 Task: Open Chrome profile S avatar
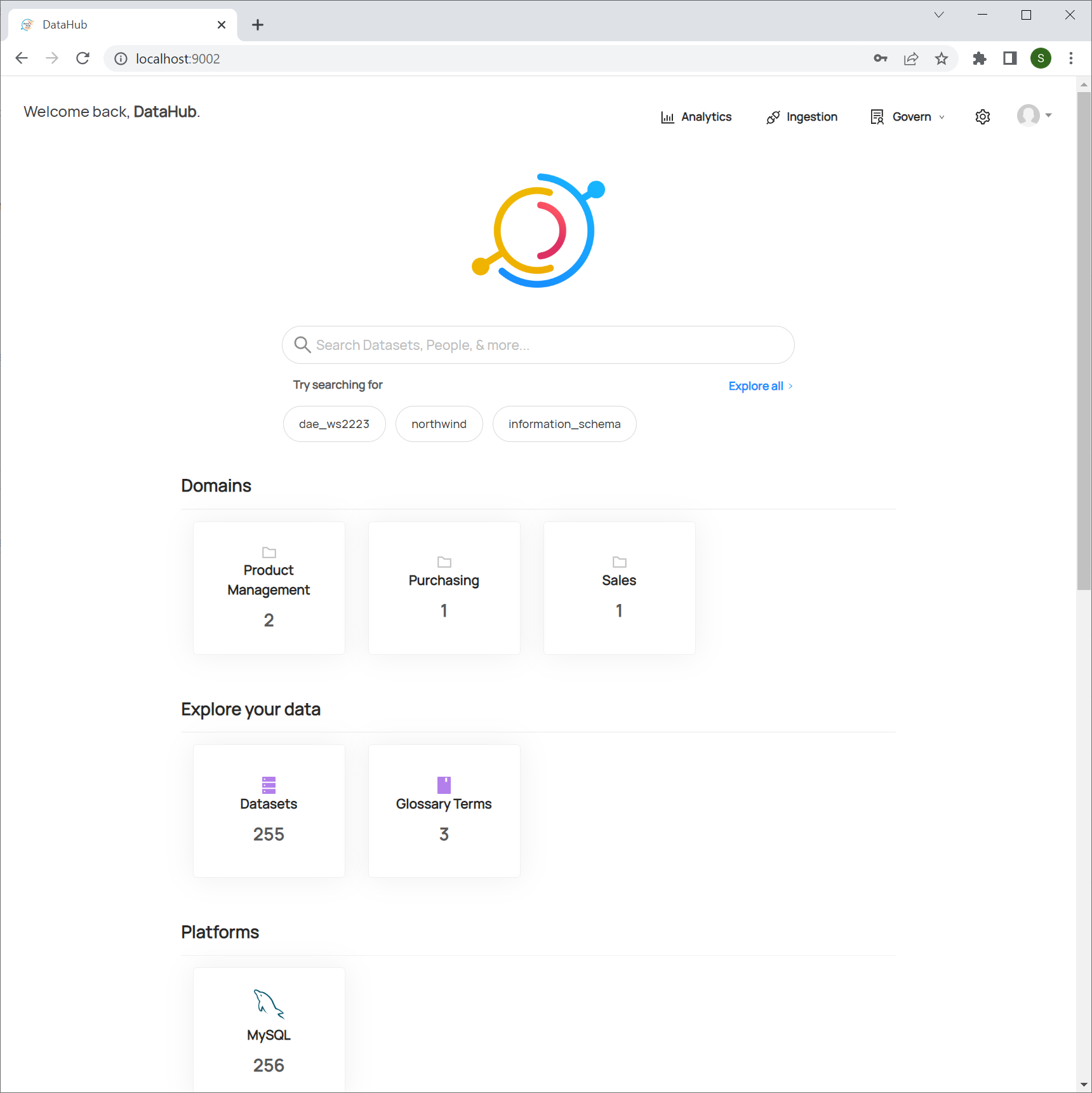tap(1041, 58)
